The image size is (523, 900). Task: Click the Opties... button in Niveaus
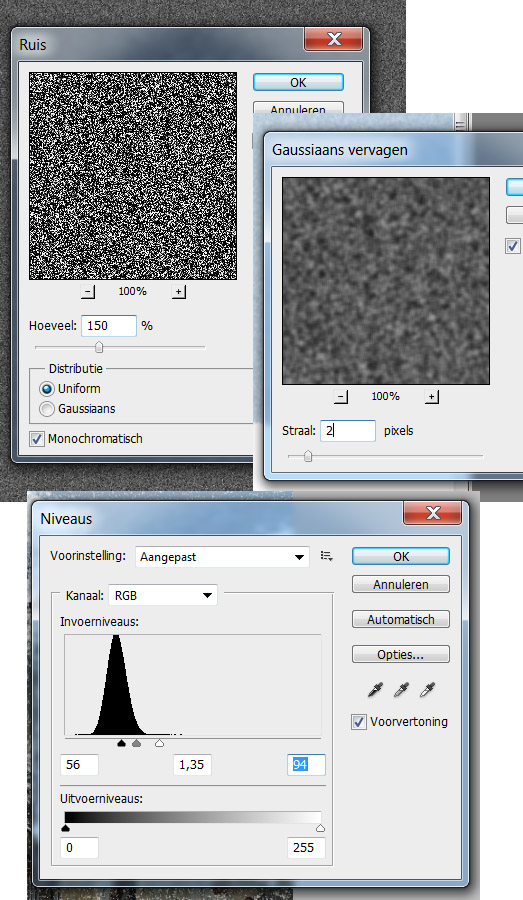click(x=401, y=654)
